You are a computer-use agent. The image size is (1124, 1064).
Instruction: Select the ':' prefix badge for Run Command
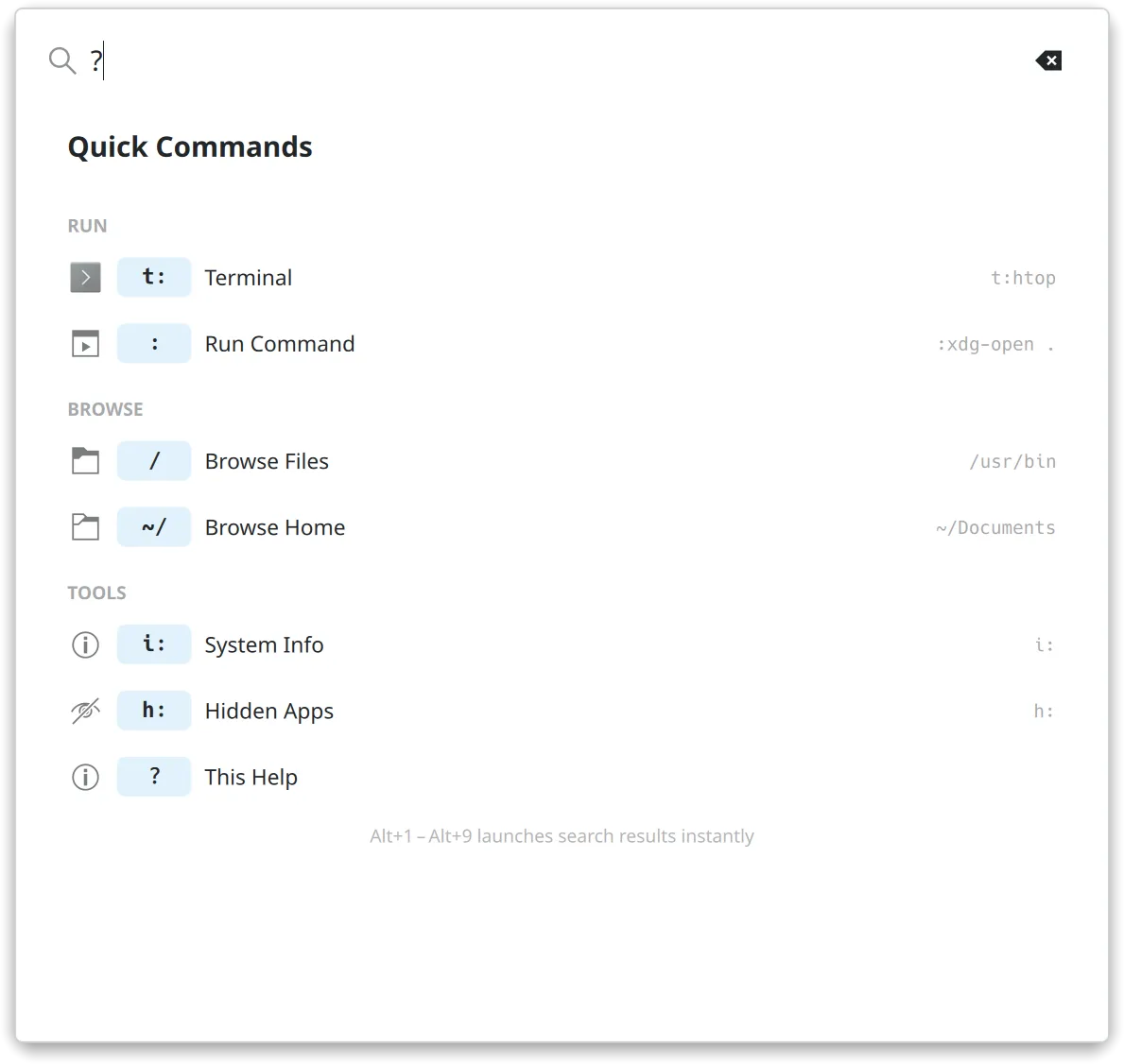(154, 344)
